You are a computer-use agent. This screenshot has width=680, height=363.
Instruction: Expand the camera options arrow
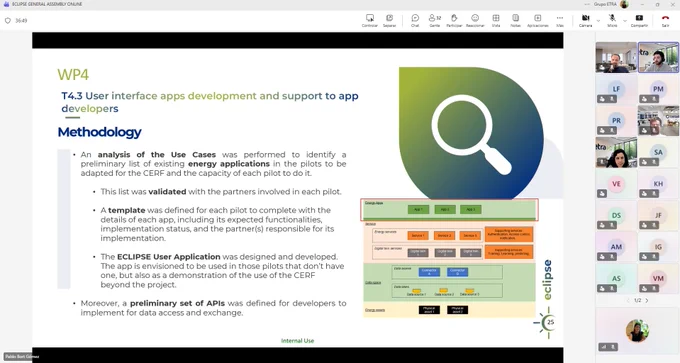click(x=598, y=20)
